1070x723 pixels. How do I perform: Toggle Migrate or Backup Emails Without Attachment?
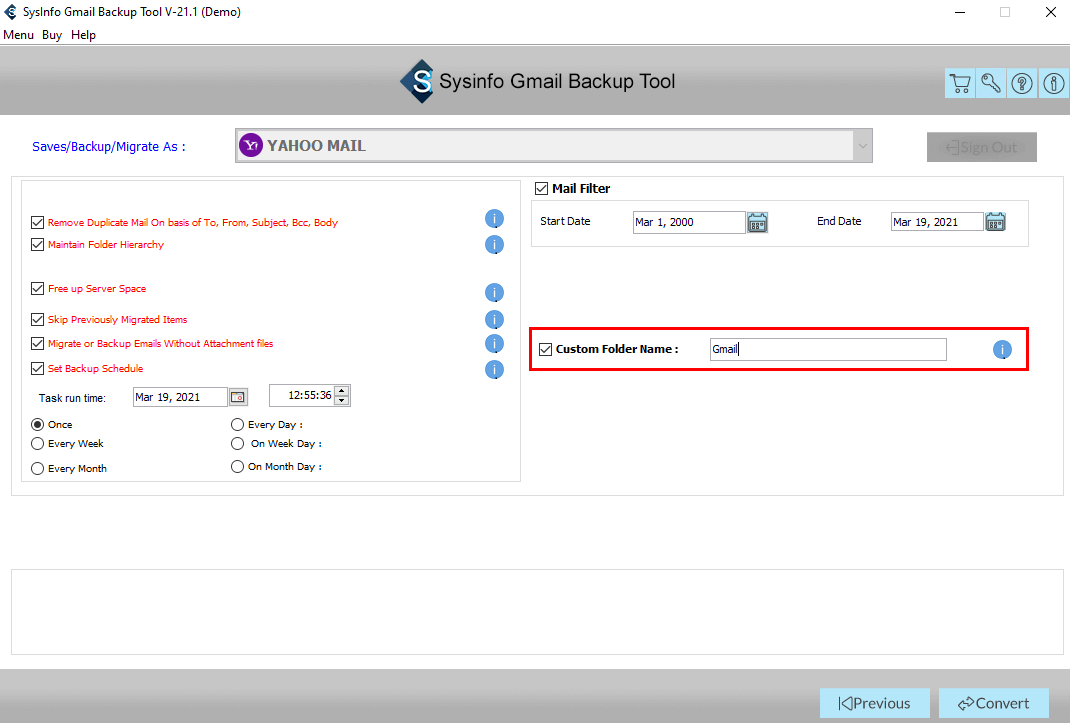pos(38,343)
